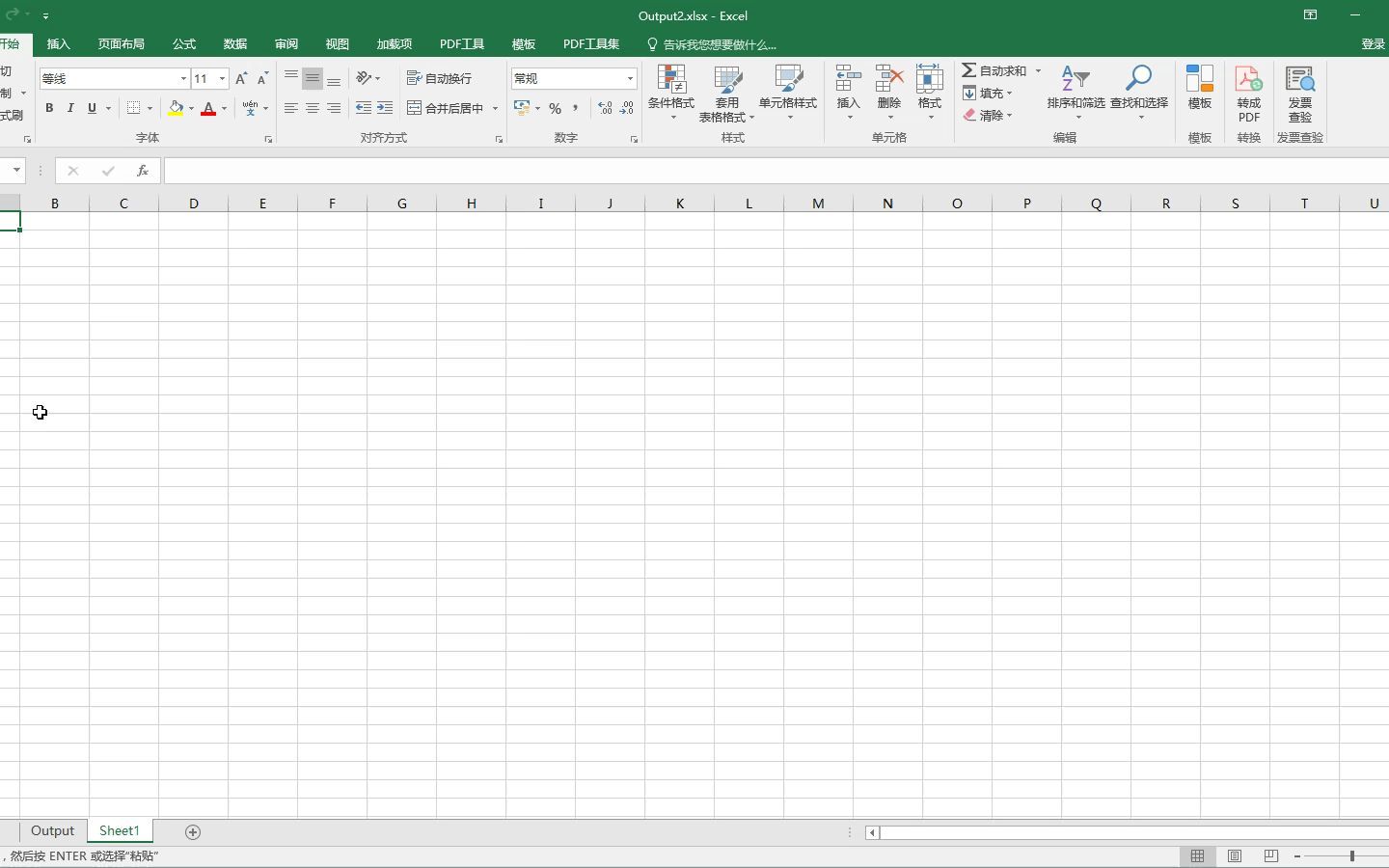This screenshot has height=868, width=1389.
Task: Click the insert function fx button
Action: coord(142,171)
